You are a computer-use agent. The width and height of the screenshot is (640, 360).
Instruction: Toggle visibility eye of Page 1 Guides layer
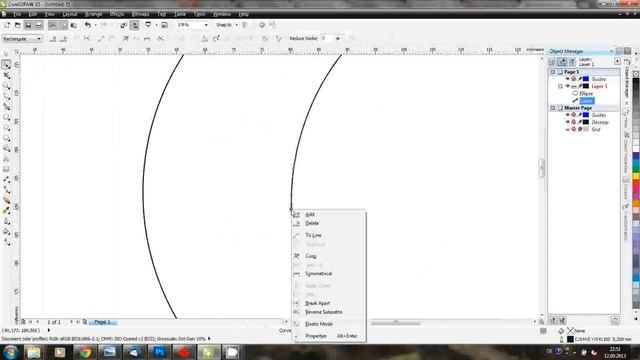[x=567, y=79]
